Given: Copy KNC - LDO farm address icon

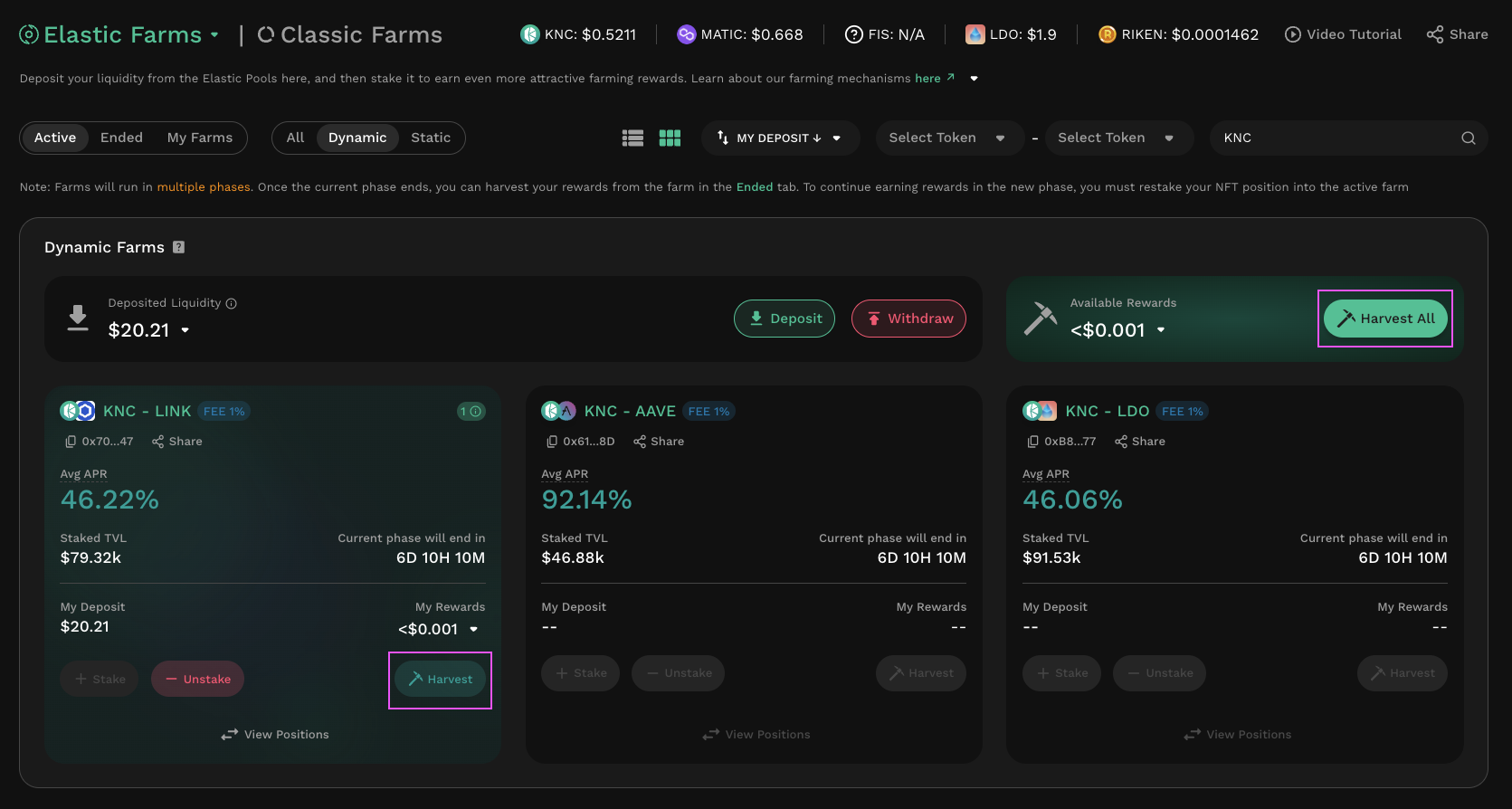Looking at the screenshot, I should click(1033, 442).
